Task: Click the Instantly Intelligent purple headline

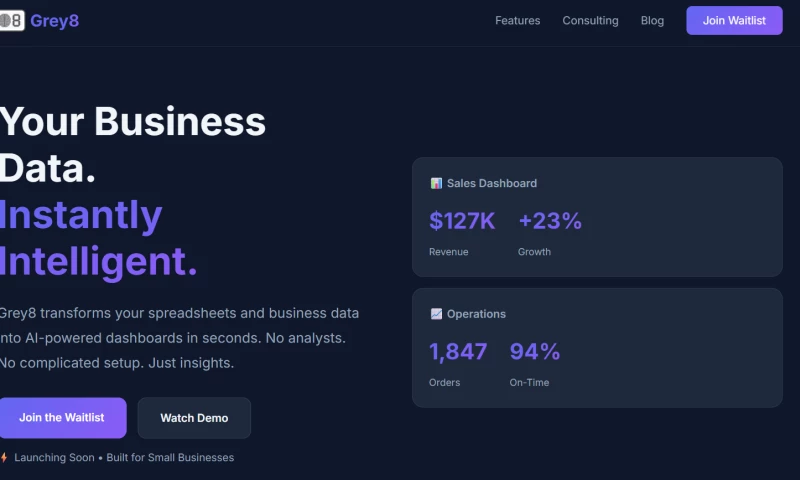Action: pyautogui.click(x=98, y=238)
